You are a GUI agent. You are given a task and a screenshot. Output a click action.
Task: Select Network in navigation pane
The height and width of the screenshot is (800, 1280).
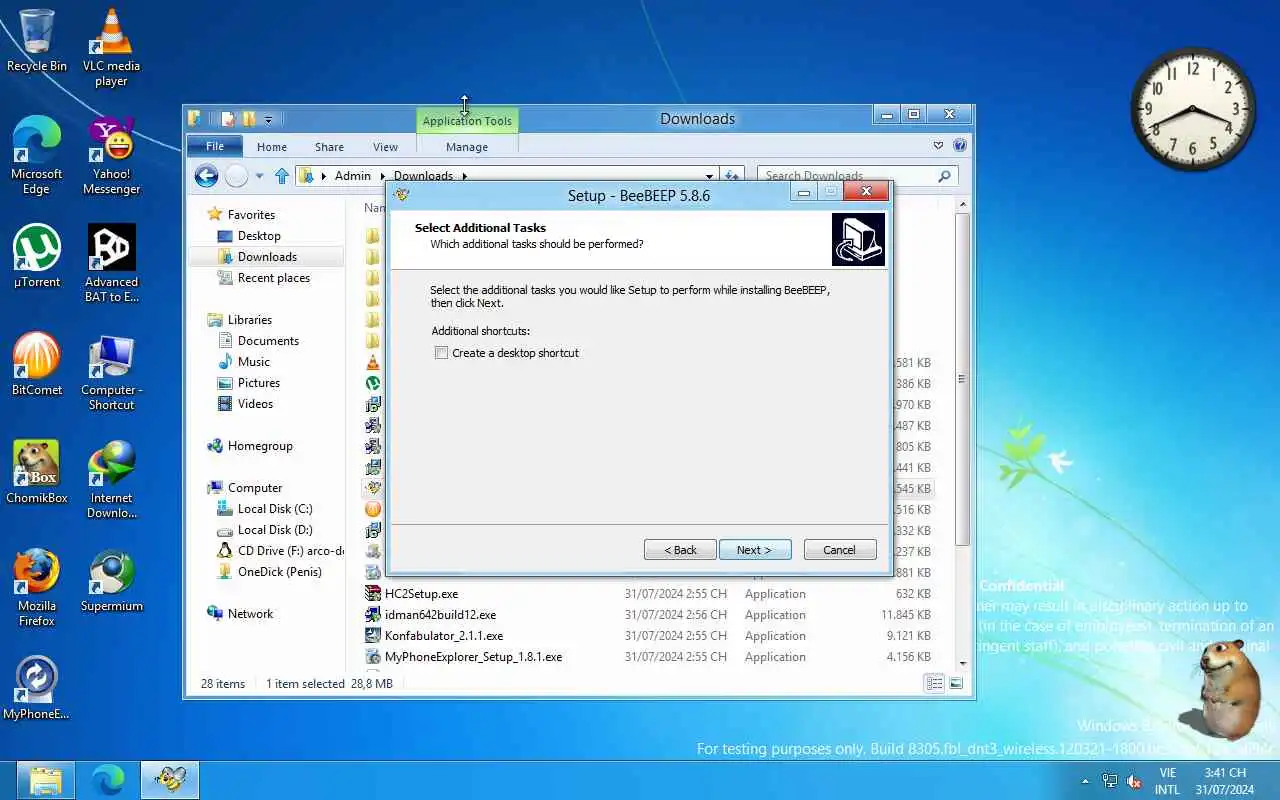[250, 614]
